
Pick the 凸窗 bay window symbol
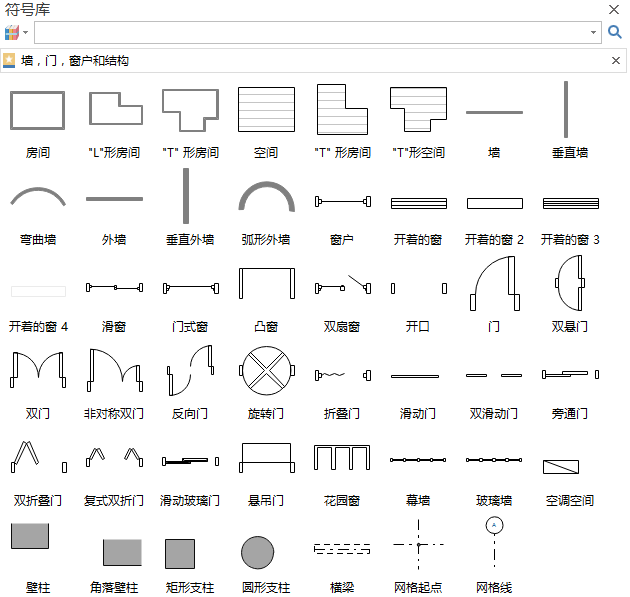click(267, 283)
